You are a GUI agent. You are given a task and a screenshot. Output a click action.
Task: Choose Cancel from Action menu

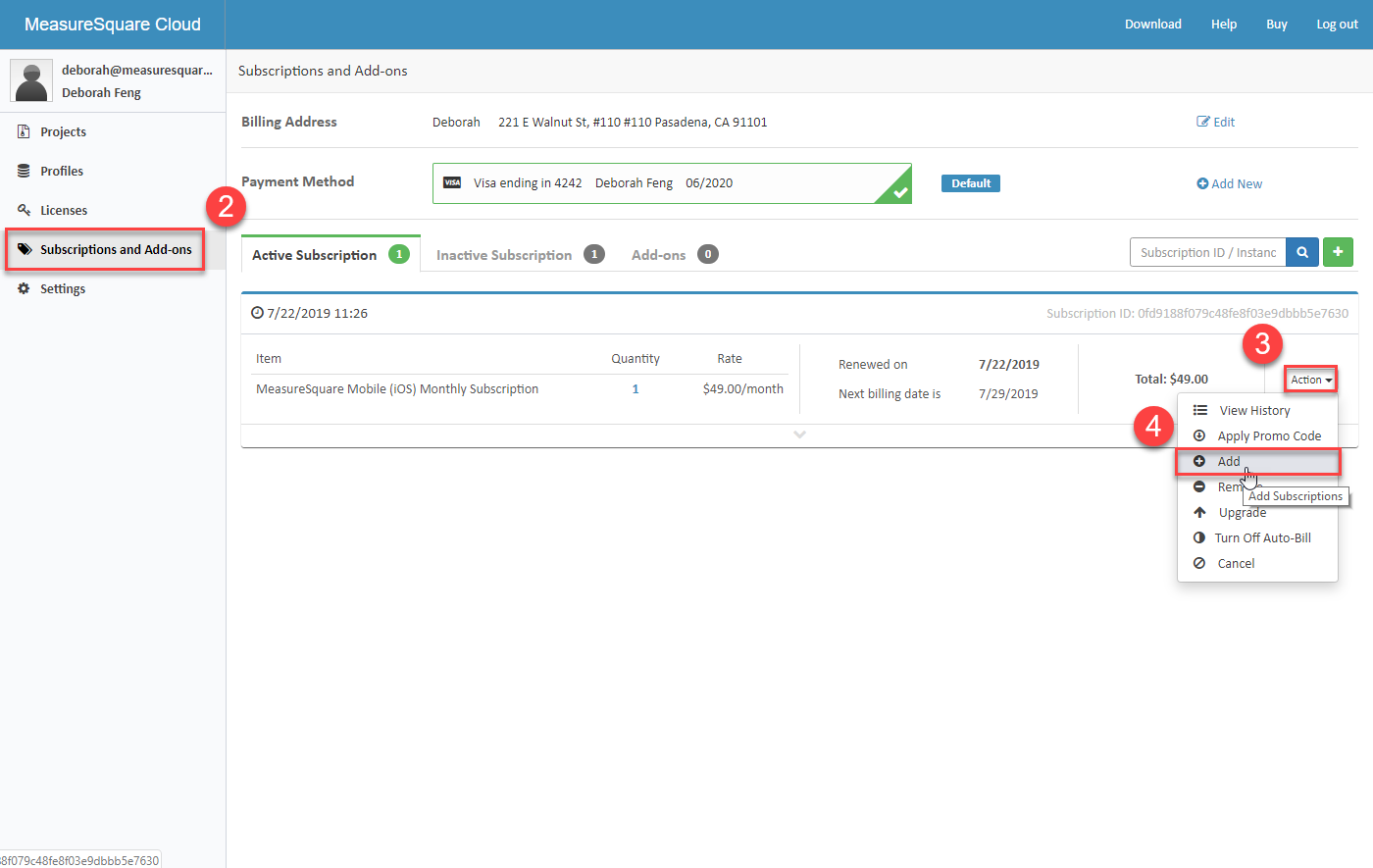coord(1257,563)
